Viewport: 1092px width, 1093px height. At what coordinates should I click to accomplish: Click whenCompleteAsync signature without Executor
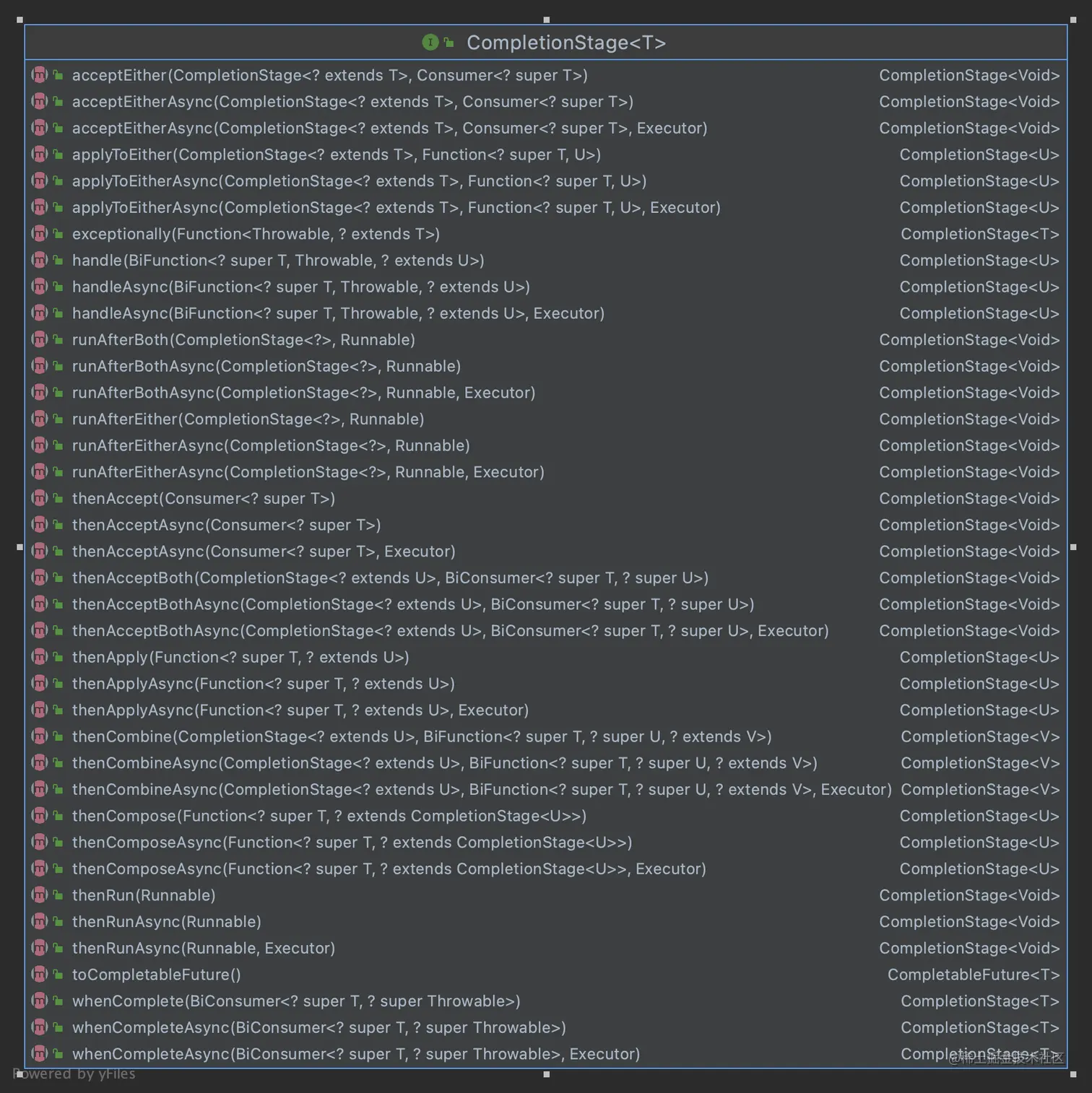point(319,1028)
